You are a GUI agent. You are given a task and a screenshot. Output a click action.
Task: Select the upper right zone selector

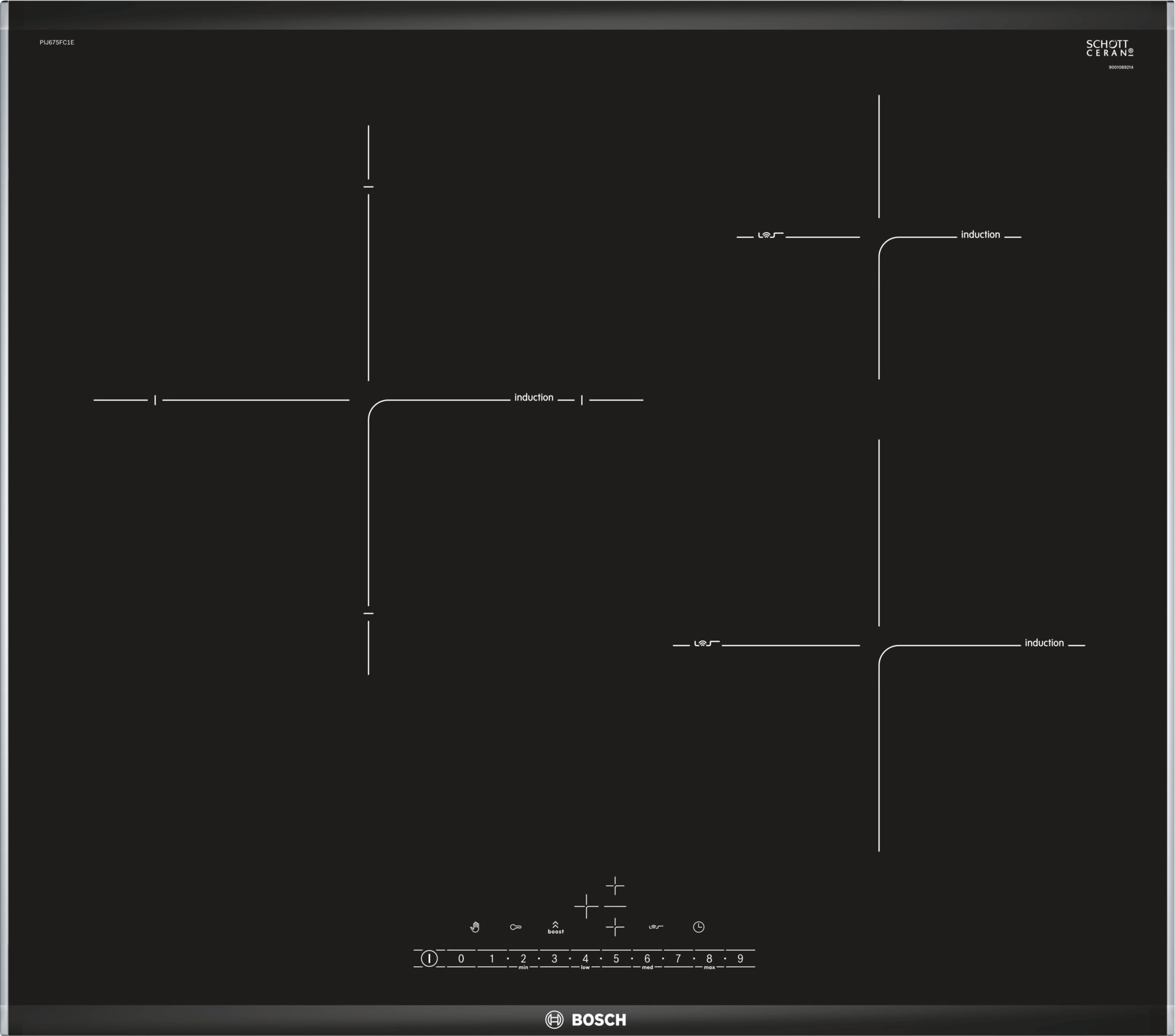pyautogui.click(x=615, y=886)
